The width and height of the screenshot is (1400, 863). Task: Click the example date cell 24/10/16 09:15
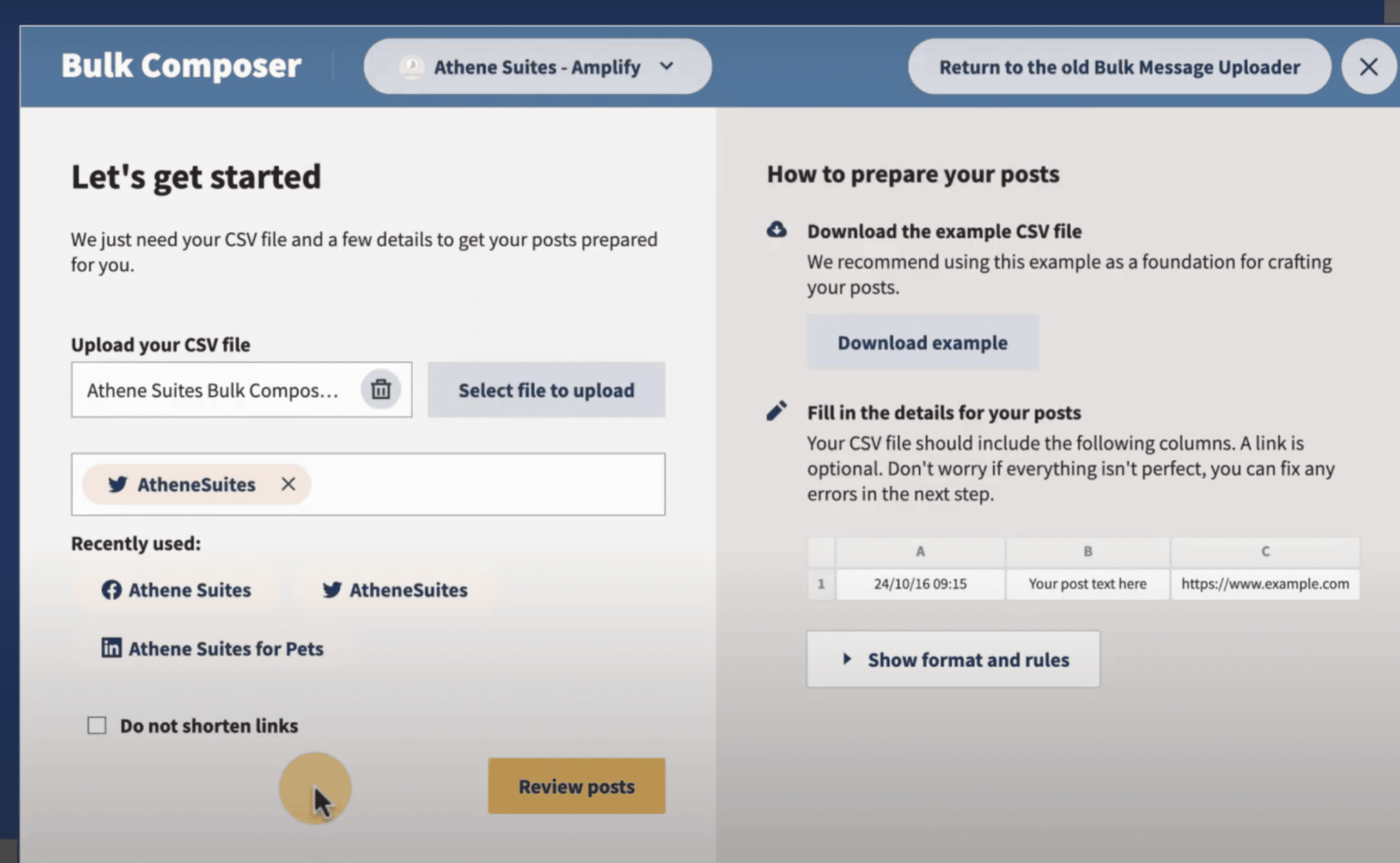click(x=920, y=584)
